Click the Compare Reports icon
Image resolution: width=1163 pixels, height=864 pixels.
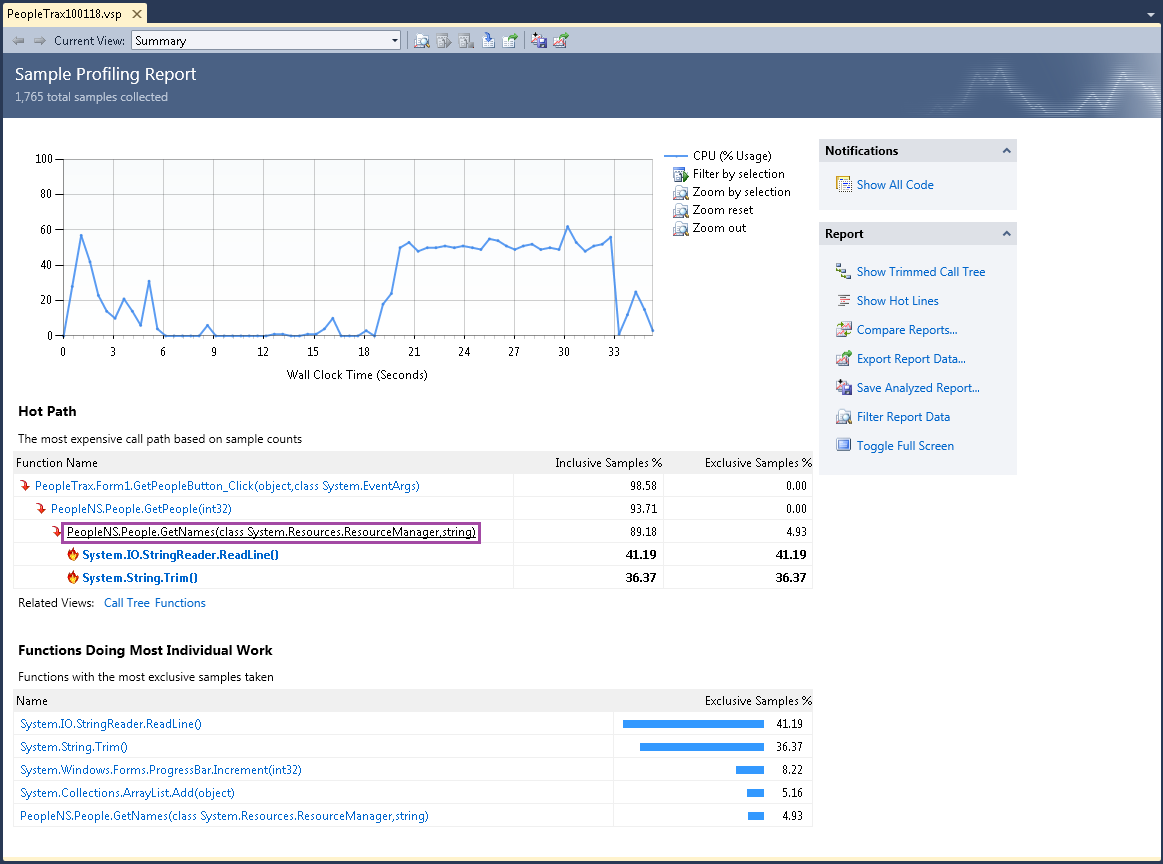tap(843, 330)
